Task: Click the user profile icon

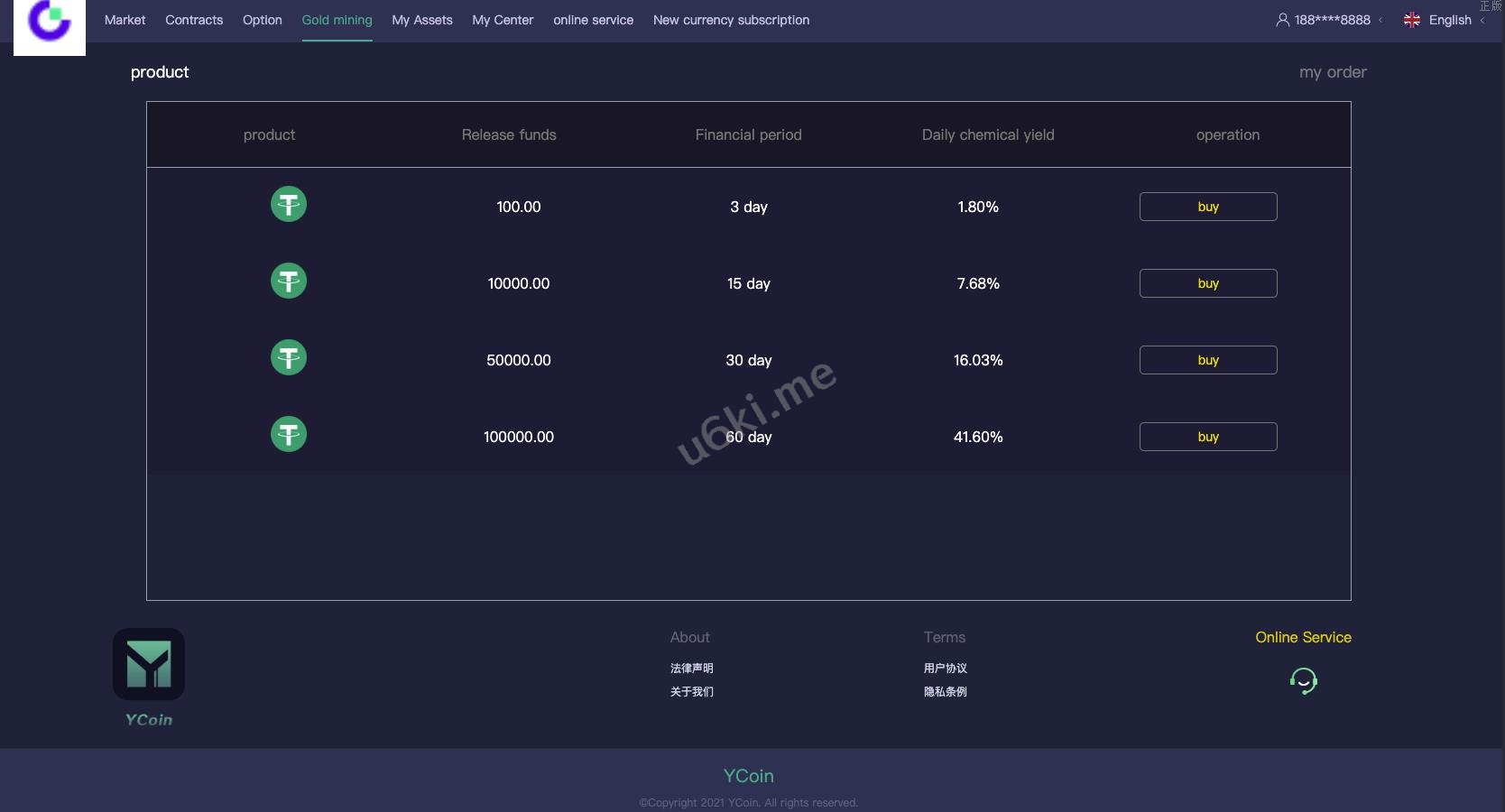Action: pyautogui.click(x=1282, y=20)
